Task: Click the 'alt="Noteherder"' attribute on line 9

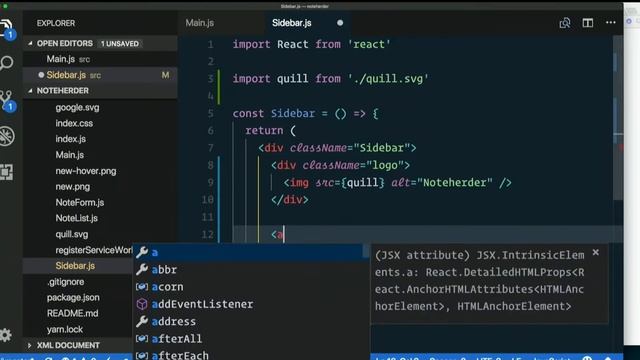Action: point(442,182)
